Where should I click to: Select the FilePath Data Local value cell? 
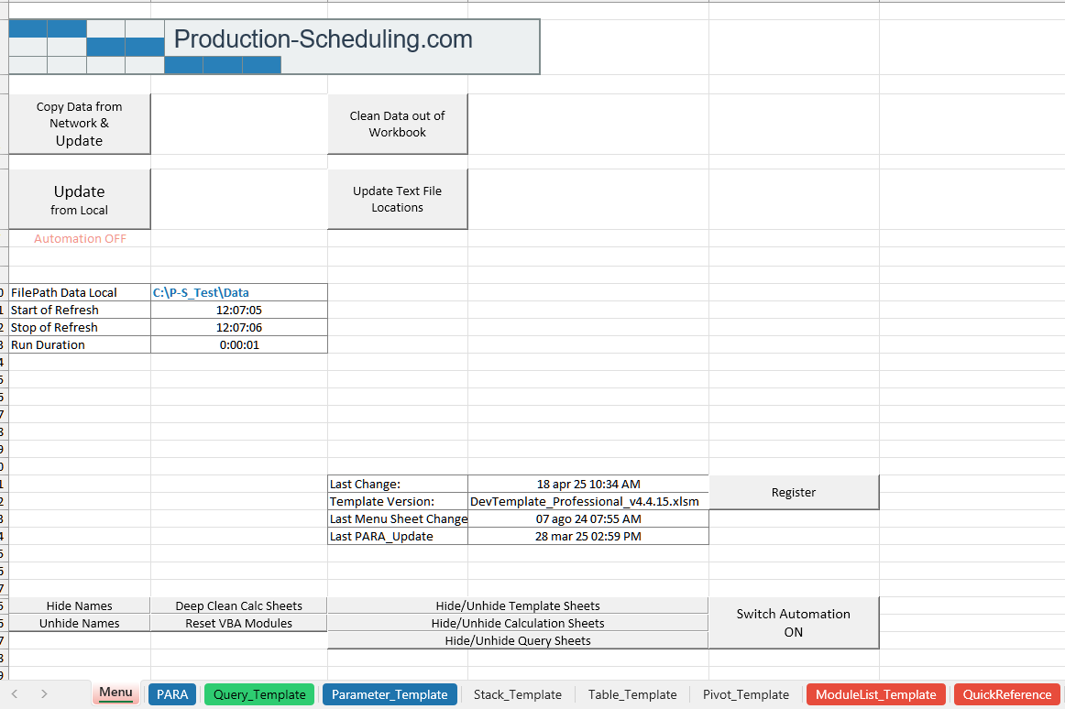coord(238,293)
